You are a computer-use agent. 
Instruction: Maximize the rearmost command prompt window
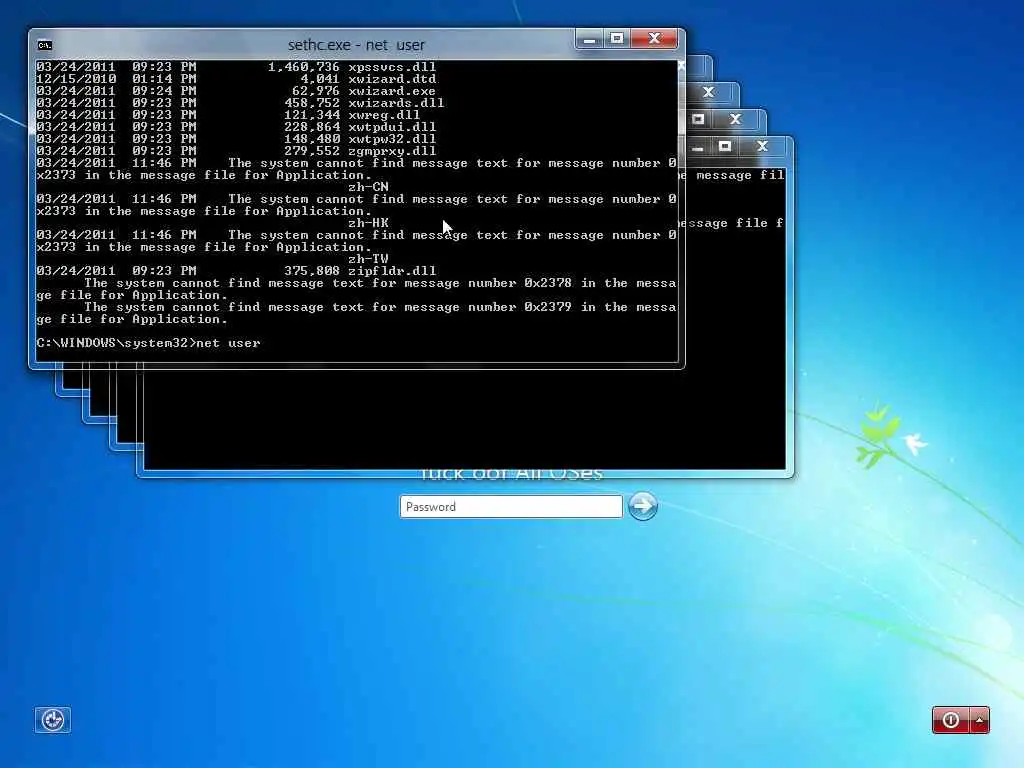point(725,146)
